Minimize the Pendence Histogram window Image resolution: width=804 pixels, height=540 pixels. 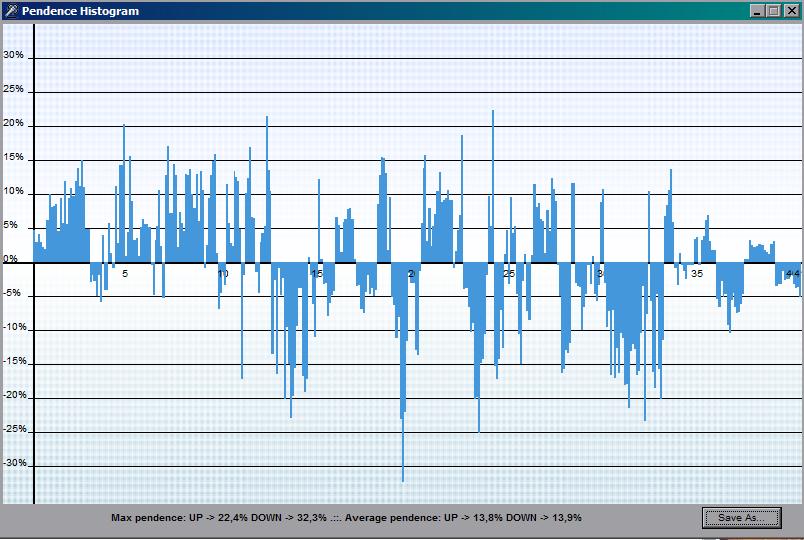(x=757, y=11)
